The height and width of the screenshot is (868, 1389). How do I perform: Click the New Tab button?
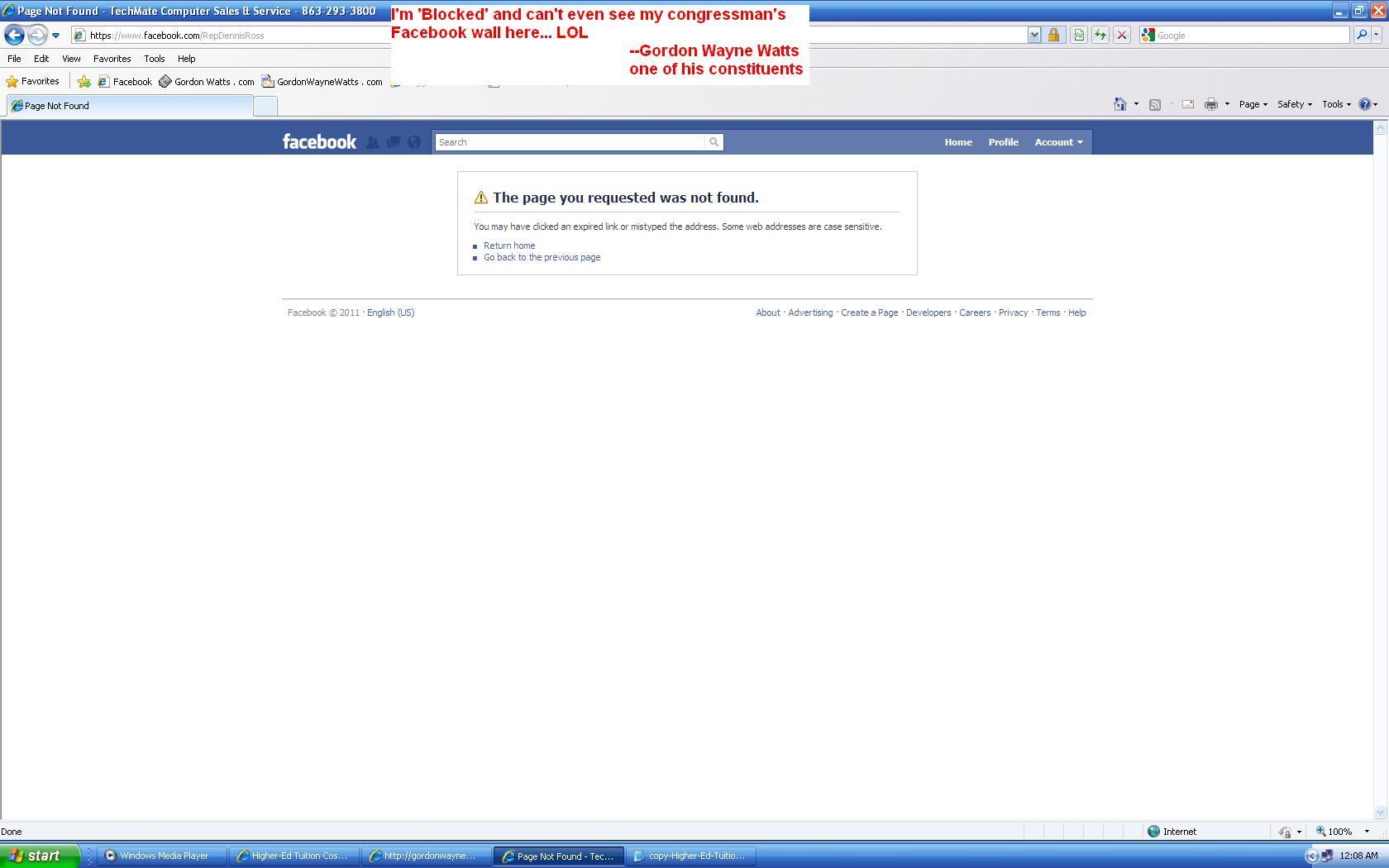click(265, 106)
